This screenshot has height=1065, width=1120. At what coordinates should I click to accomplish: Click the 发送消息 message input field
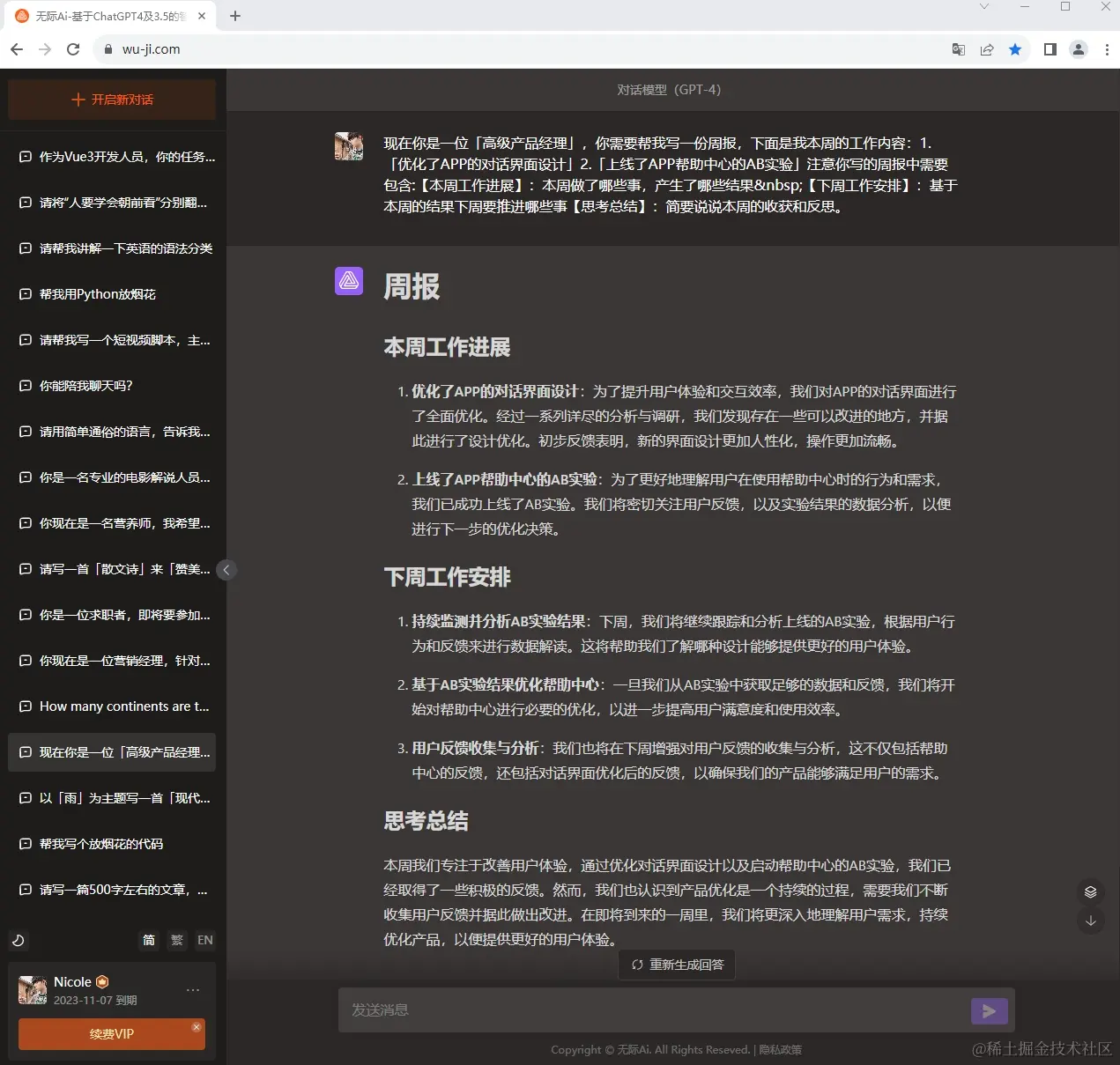click(617, 1010)
